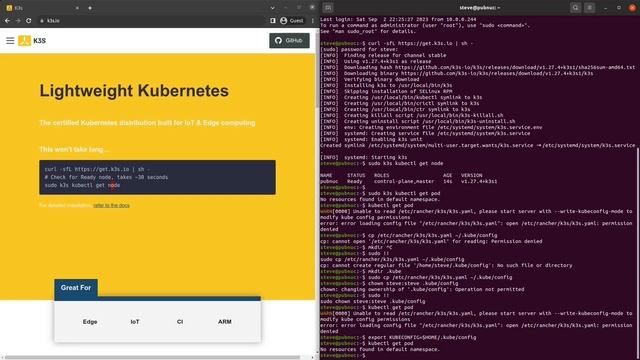640x360 pixels.
Task: Click 'export KUBECONFIG=$HOME/.kube/config' command
Action: point(422,338)
